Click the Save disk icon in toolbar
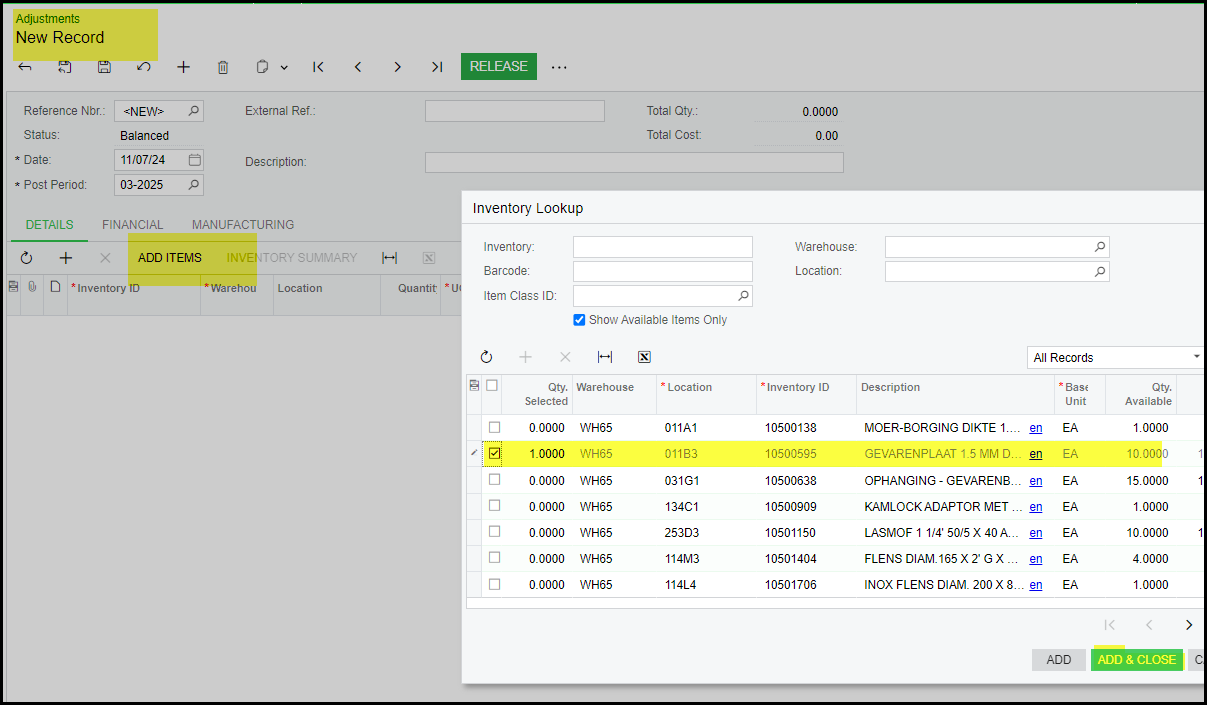The height and width of the screenshot is (705, 1207). click(104, 67)
